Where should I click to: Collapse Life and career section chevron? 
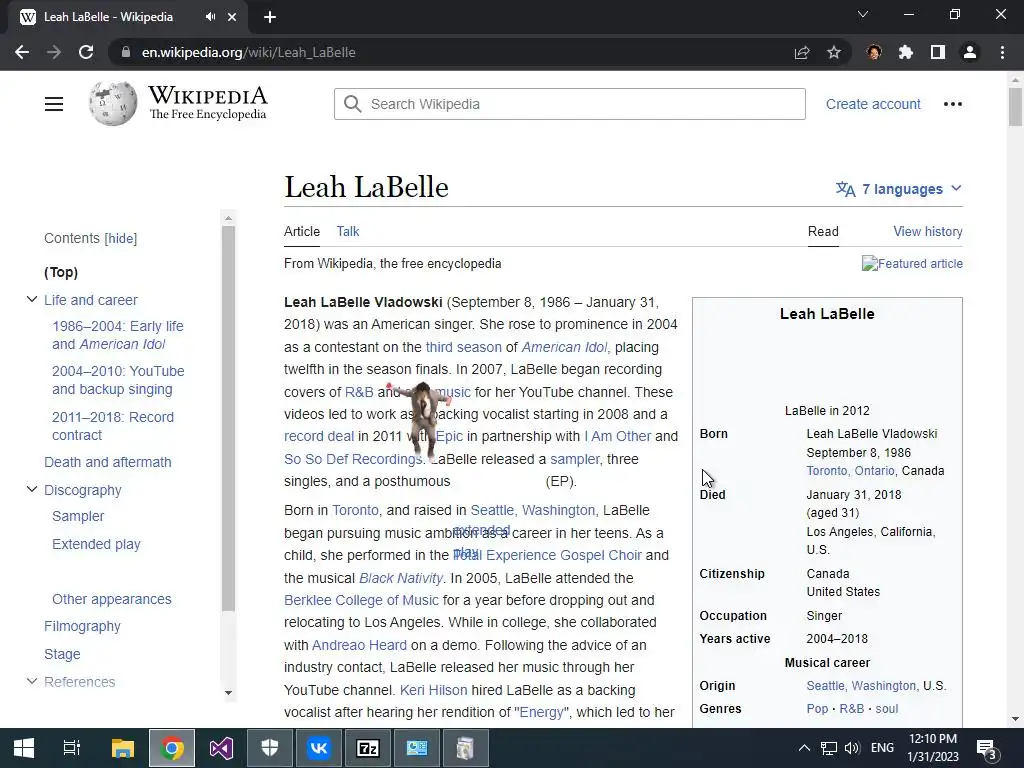coord(31,299)
